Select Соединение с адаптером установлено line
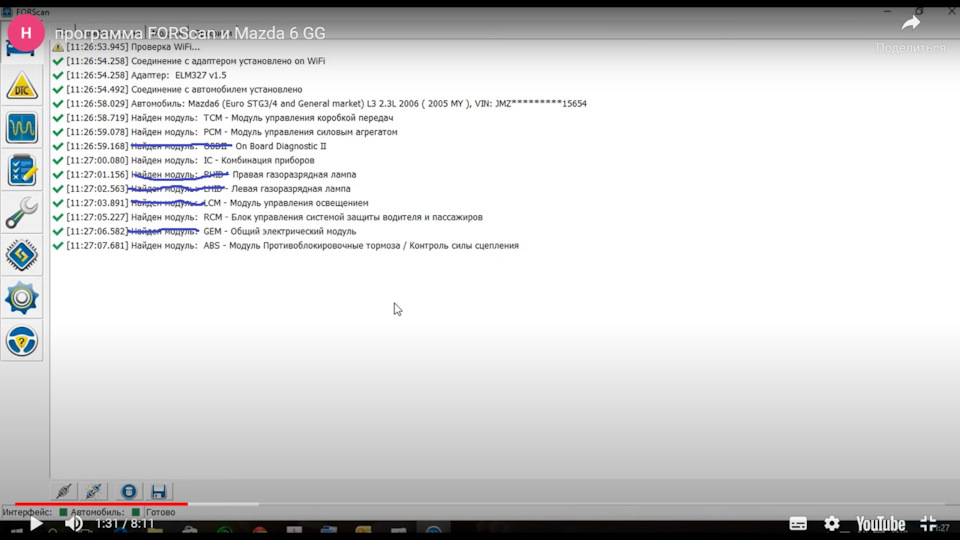The height and width of the screenshot is (540, 960). [x=189, y=61]
